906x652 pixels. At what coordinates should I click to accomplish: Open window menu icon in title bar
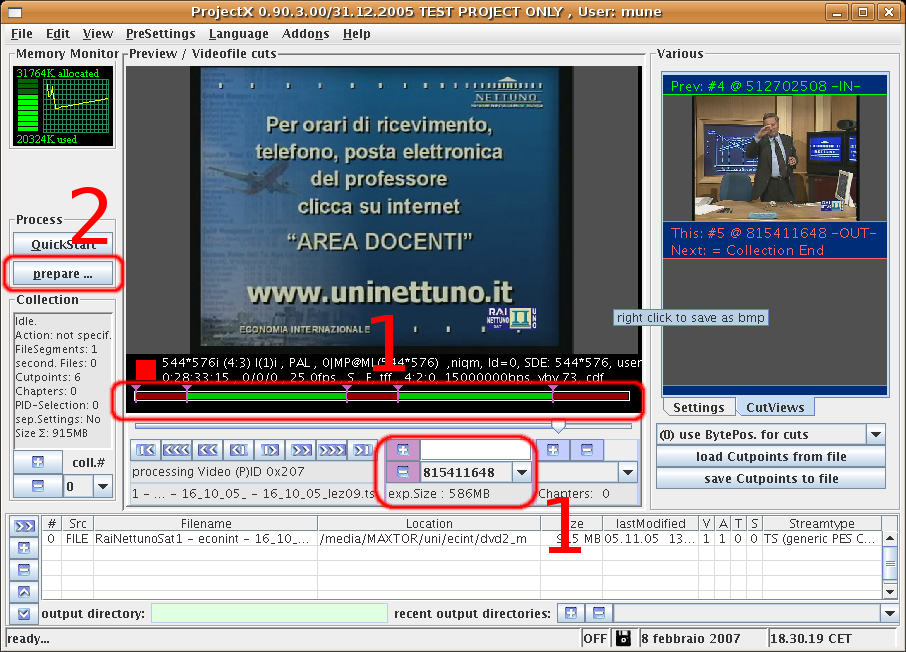click(x=15, y=12)
